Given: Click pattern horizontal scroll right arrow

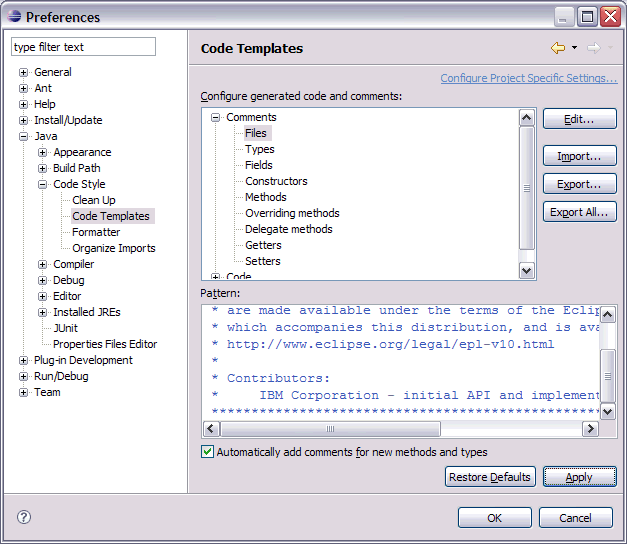Looking at the screenshot, I should [x=590, y=429].
